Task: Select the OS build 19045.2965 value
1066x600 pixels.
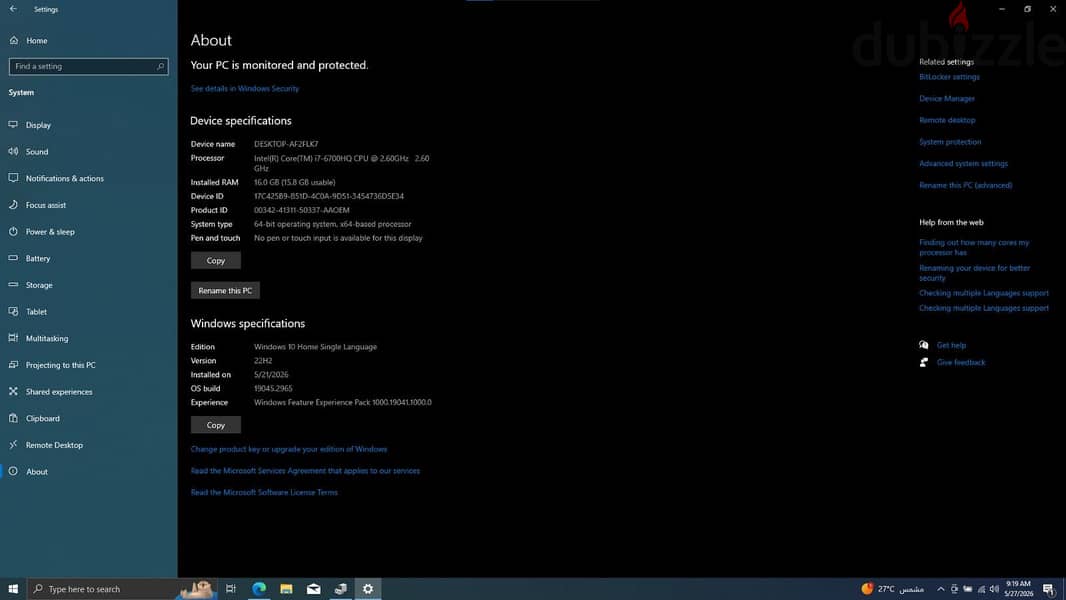Action: [x=273, y=389]
